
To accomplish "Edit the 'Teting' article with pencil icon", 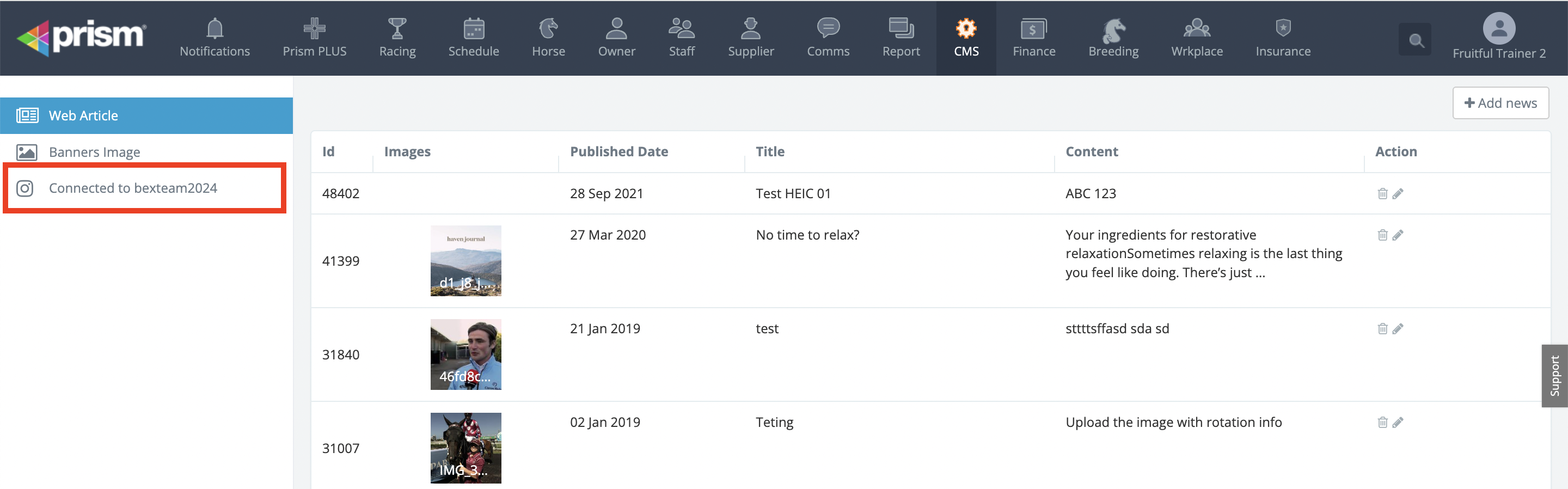I will click(1398, 423).
